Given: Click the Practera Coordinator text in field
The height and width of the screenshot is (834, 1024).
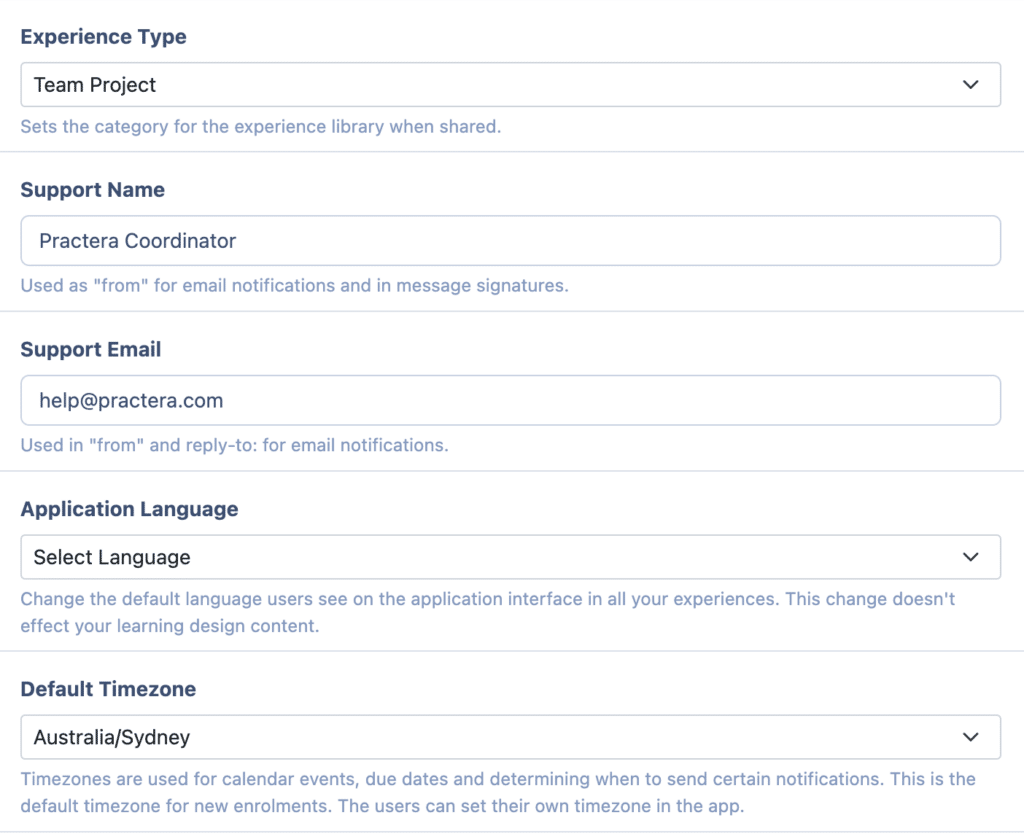Looking at the screenshot, I should click(x=137, y=241).
